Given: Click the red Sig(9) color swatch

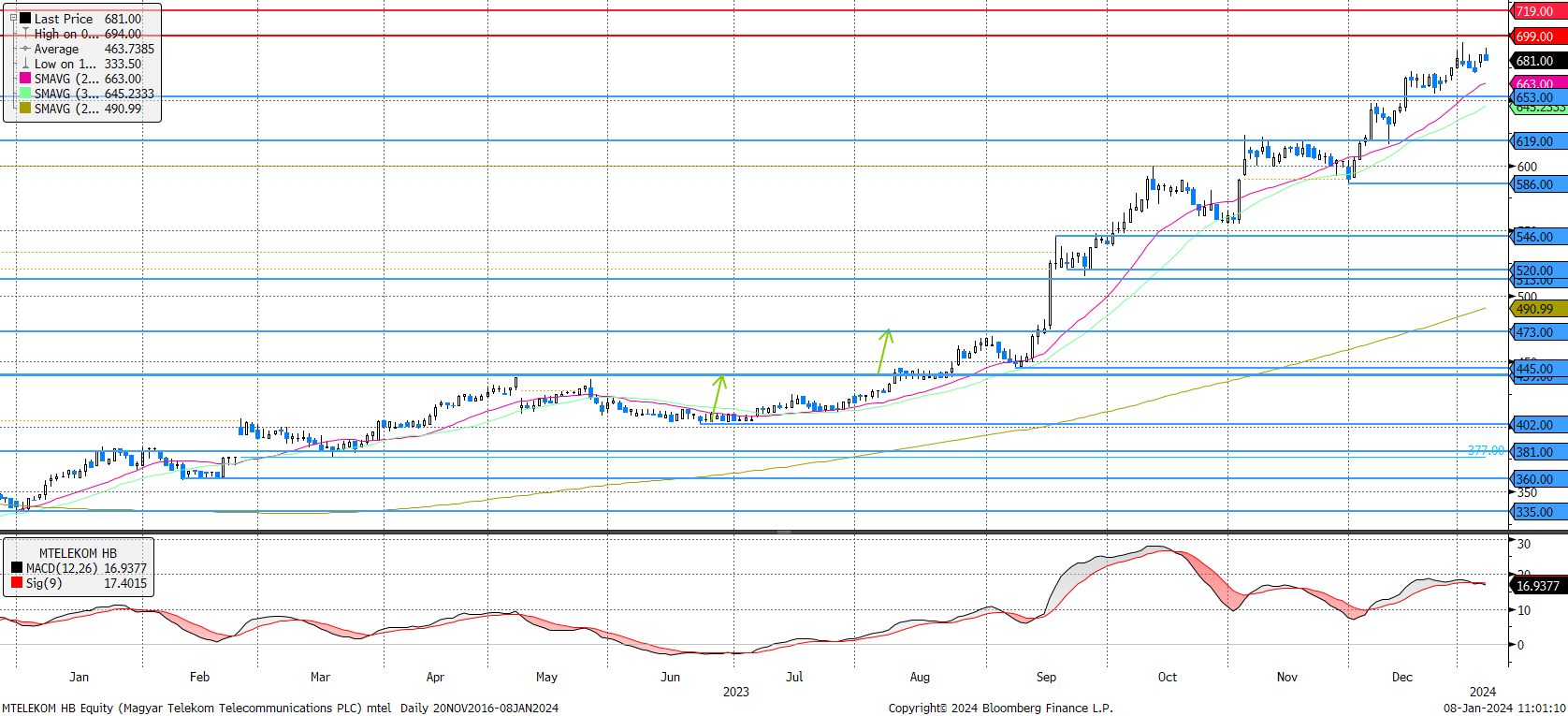Looking at the screenshot, I should tap(17, 583).
